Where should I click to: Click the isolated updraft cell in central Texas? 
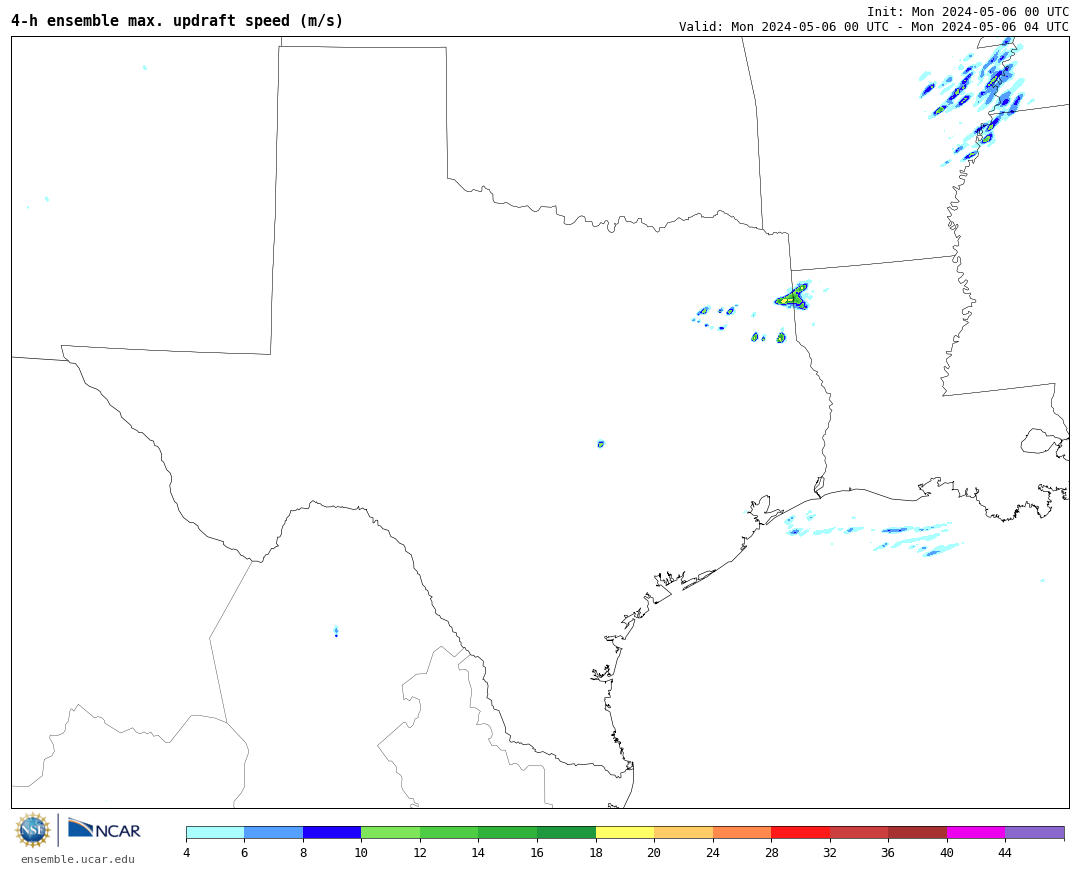[601, 444]
